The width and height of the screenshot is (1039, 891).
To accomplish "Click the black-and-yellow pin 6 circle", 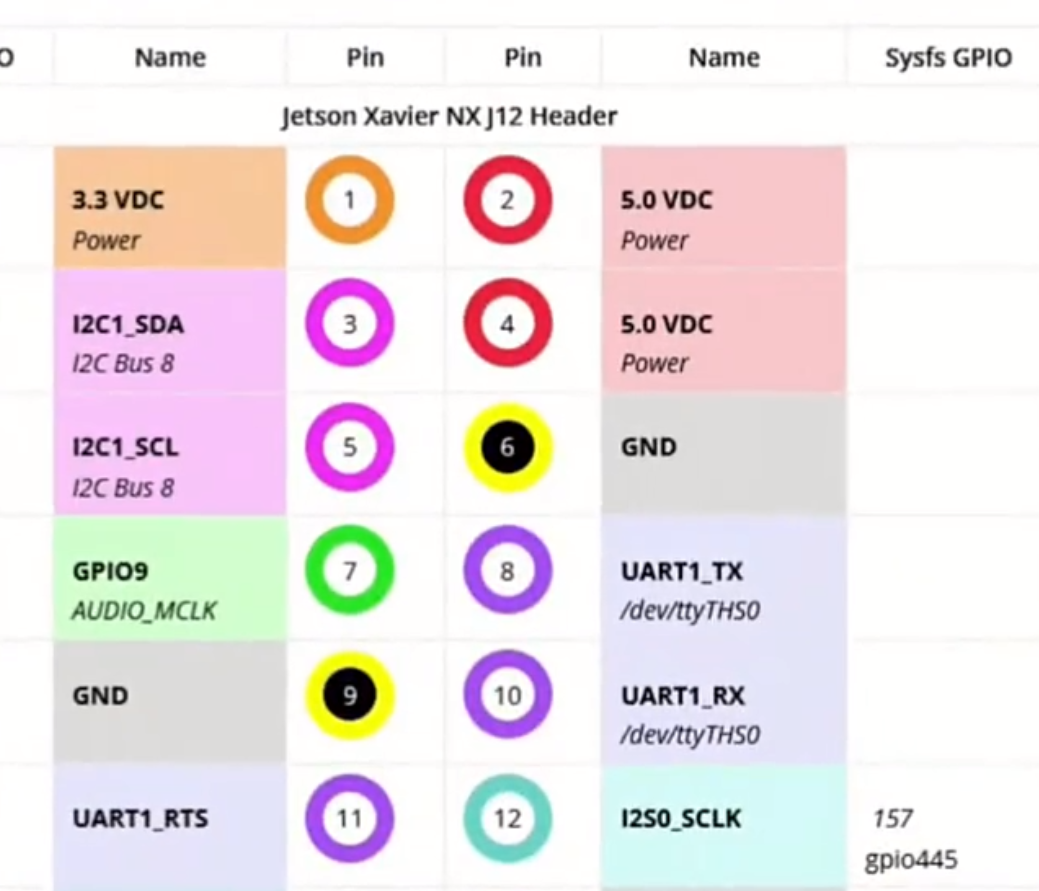I will coord(507,447).
